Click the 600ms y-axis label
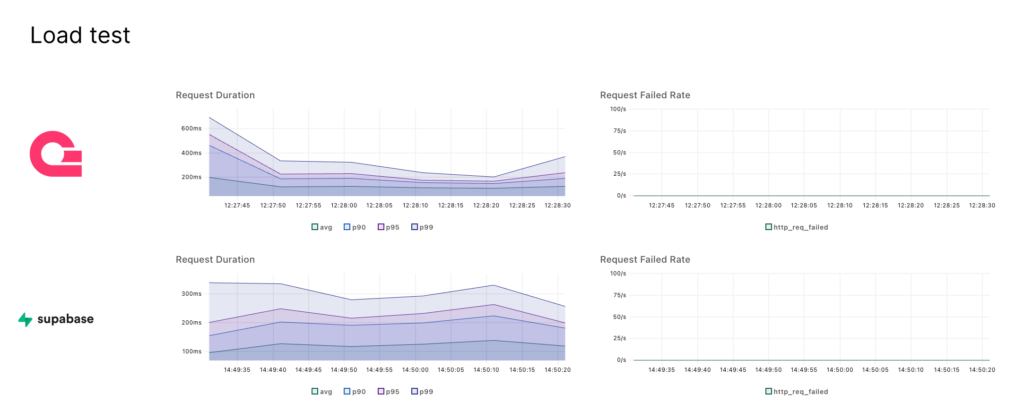Image resolution: width=1024 pixels, height=403 pixels. [x=190, y=128]
